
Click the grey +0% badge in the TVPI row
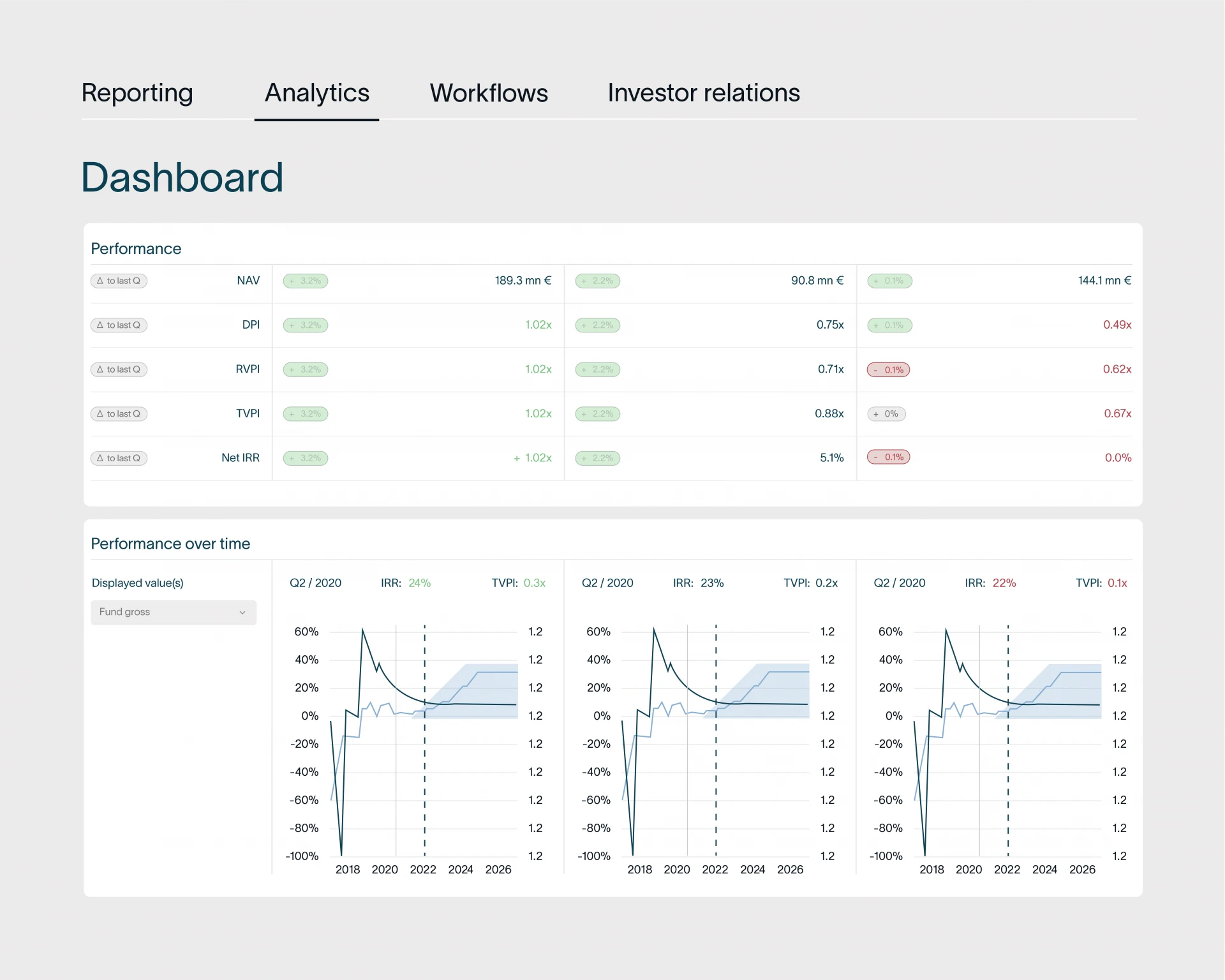pos(886,413)
